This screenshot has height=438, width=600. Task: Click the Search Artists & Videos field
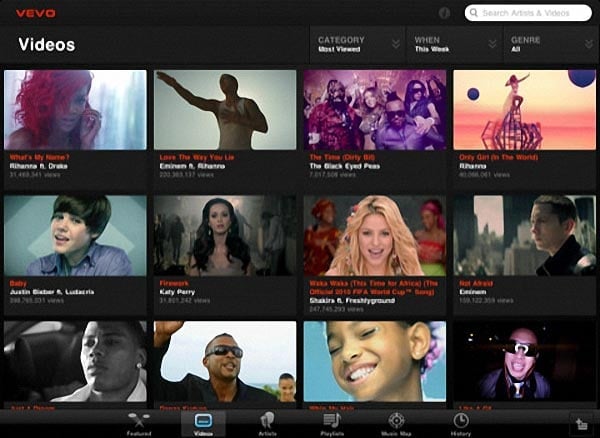coord(528,13)
